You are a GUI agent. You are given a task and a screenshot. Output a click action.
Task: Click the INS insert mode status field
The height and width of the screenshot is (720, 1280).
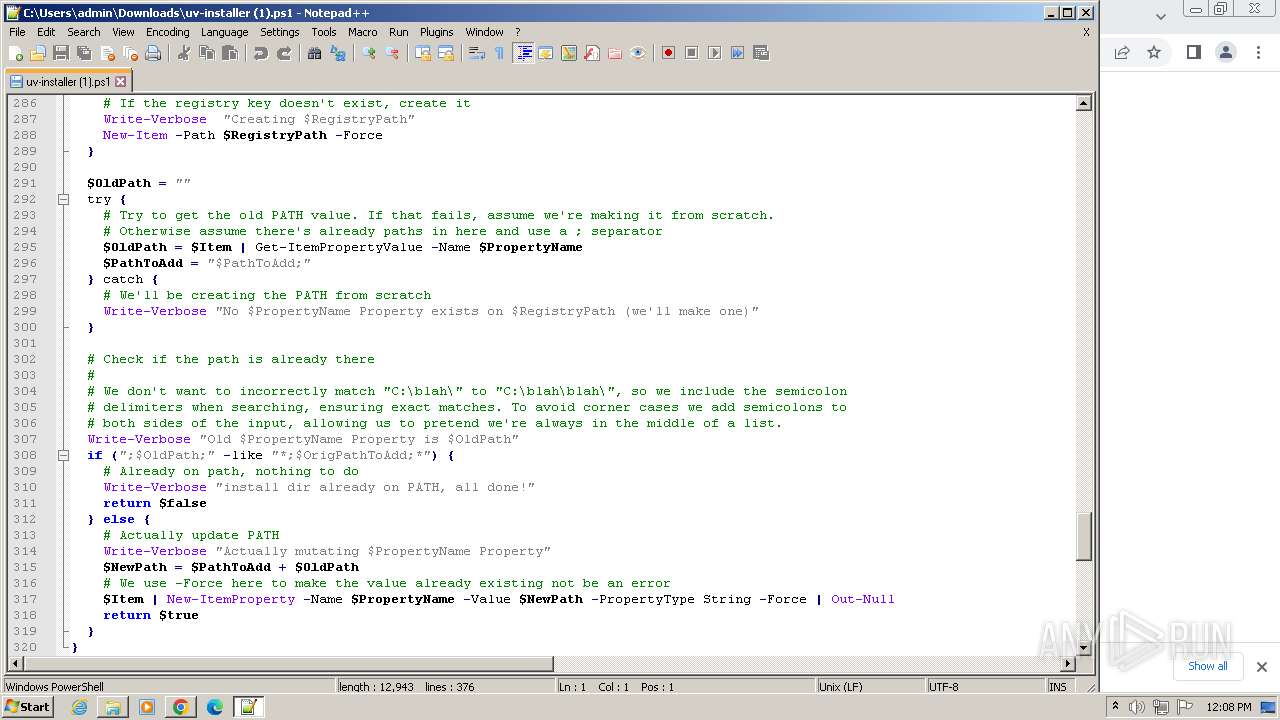(1058, 687)
